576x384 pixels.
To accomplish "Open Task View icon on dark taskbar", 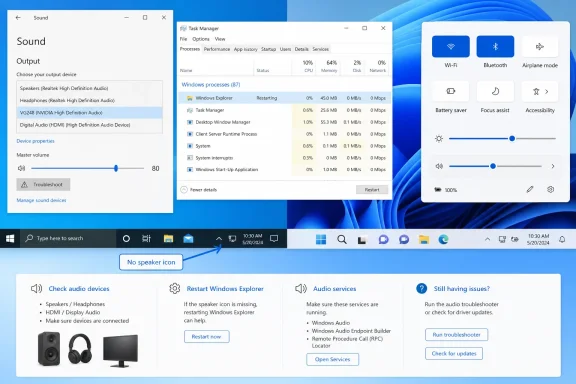I will pyautogui.click(x=146, y=238).
